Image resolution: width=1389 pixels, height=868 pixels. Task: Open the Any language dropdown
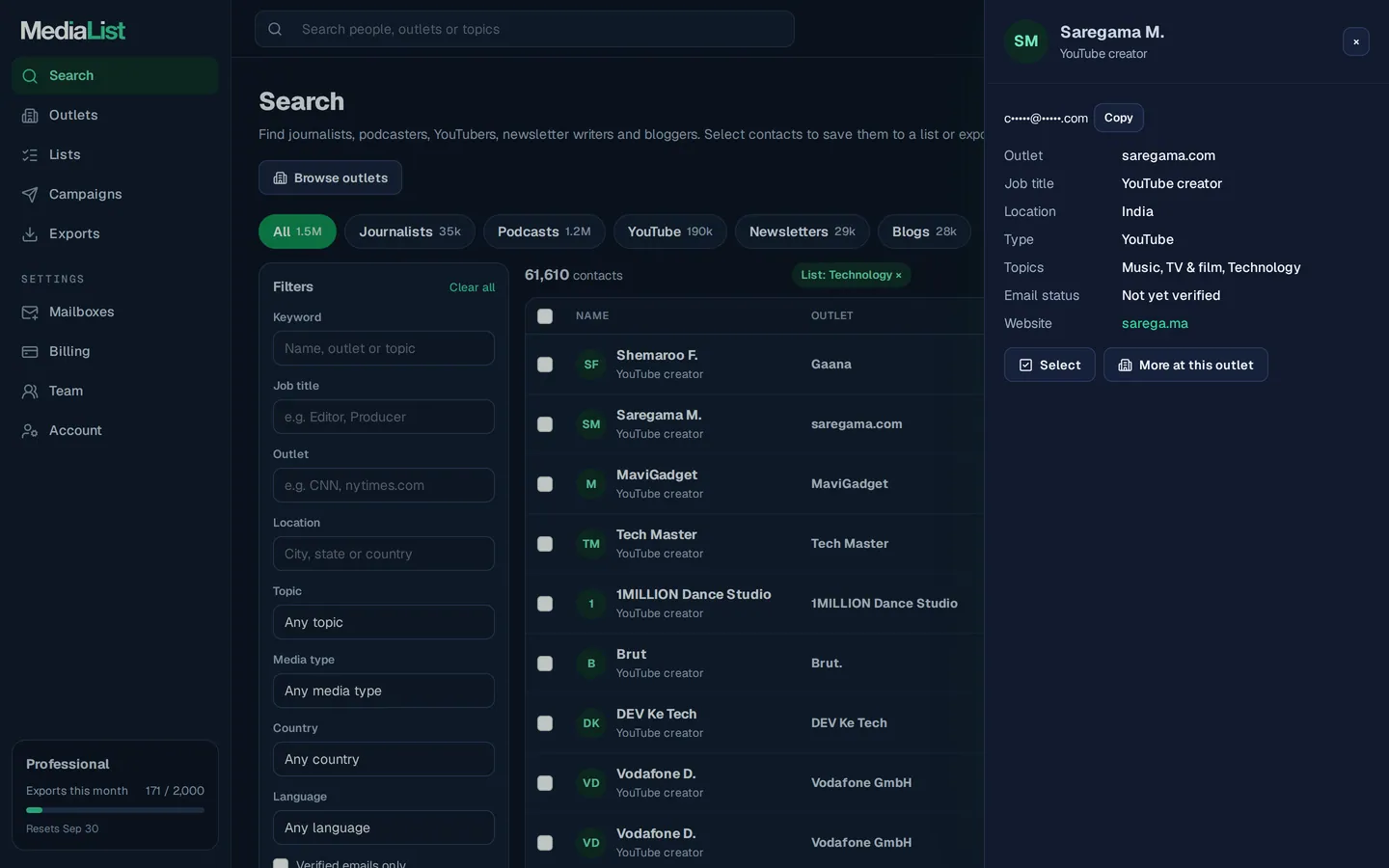(384, 827)
